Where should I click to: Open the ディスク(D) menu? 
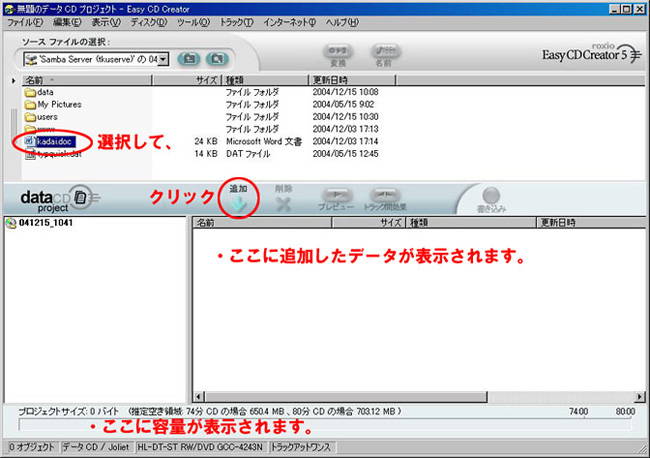click(148, 22)
